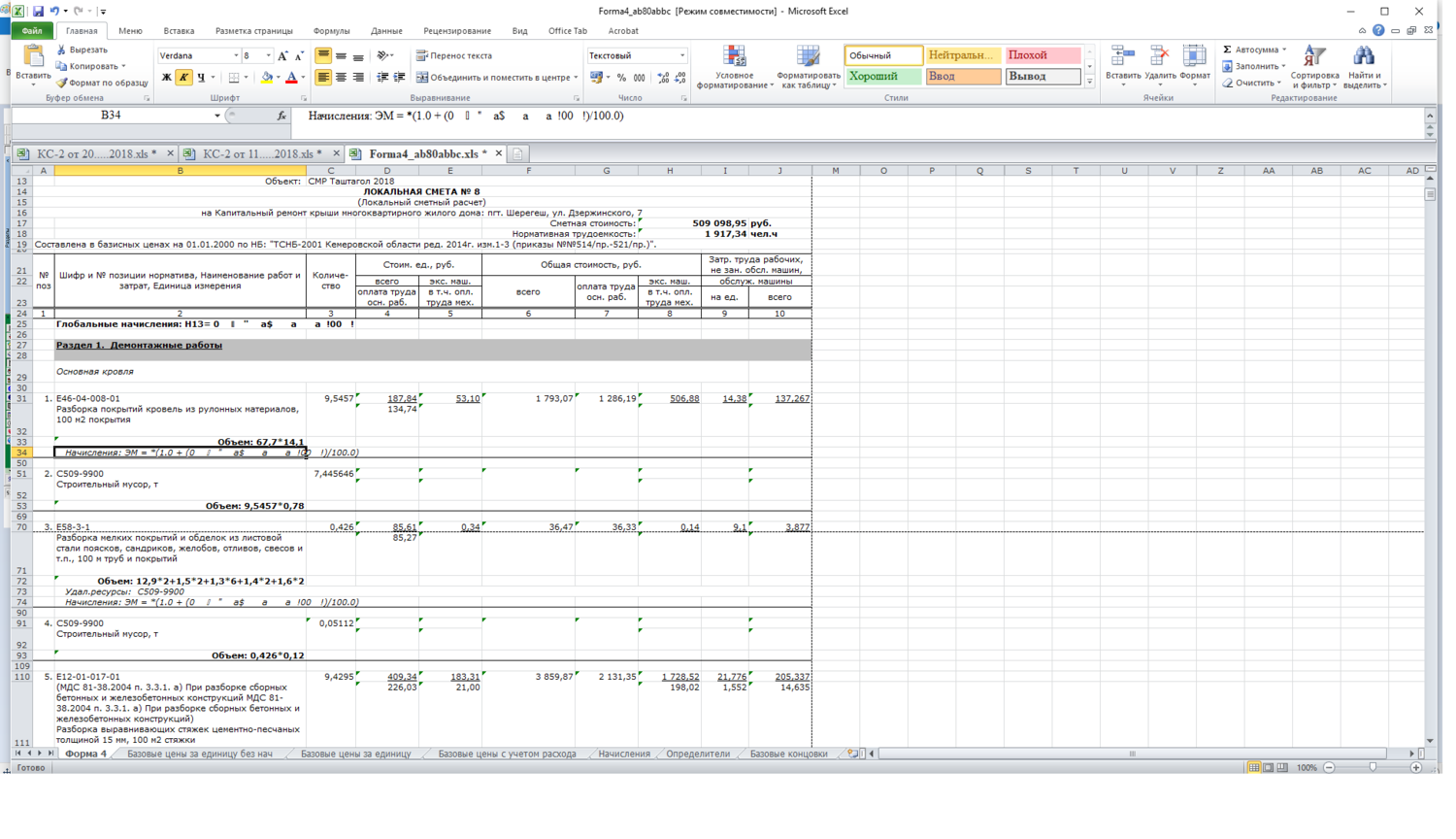Apply red font color to text
The image size is (1456, 839).
(x=291, y=78)
